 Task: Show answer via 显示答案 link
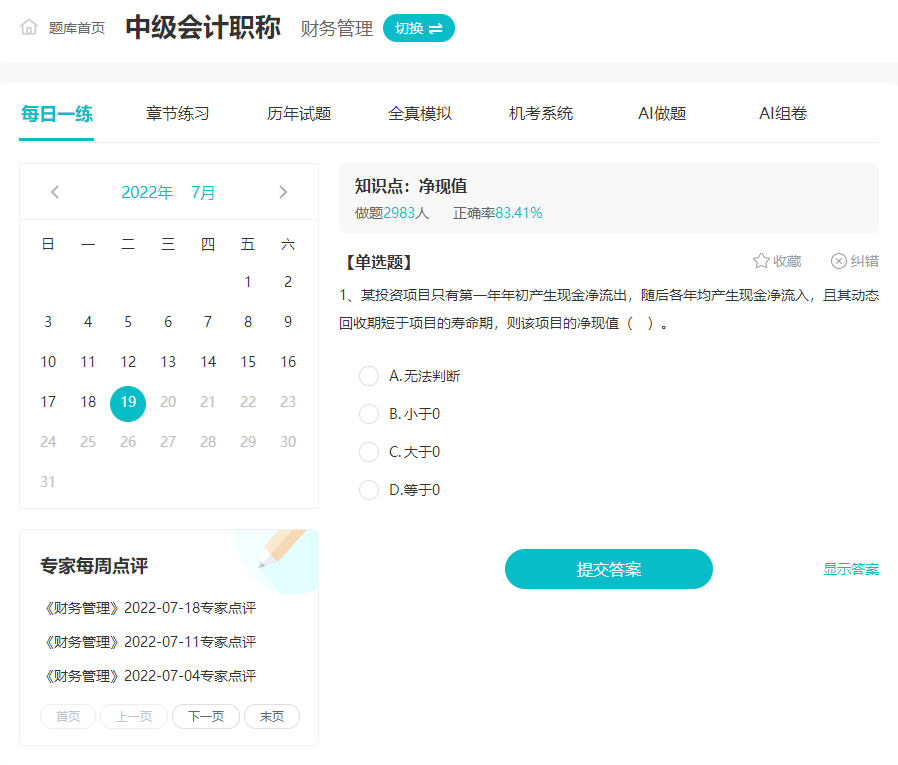click(x=851, y=568)
